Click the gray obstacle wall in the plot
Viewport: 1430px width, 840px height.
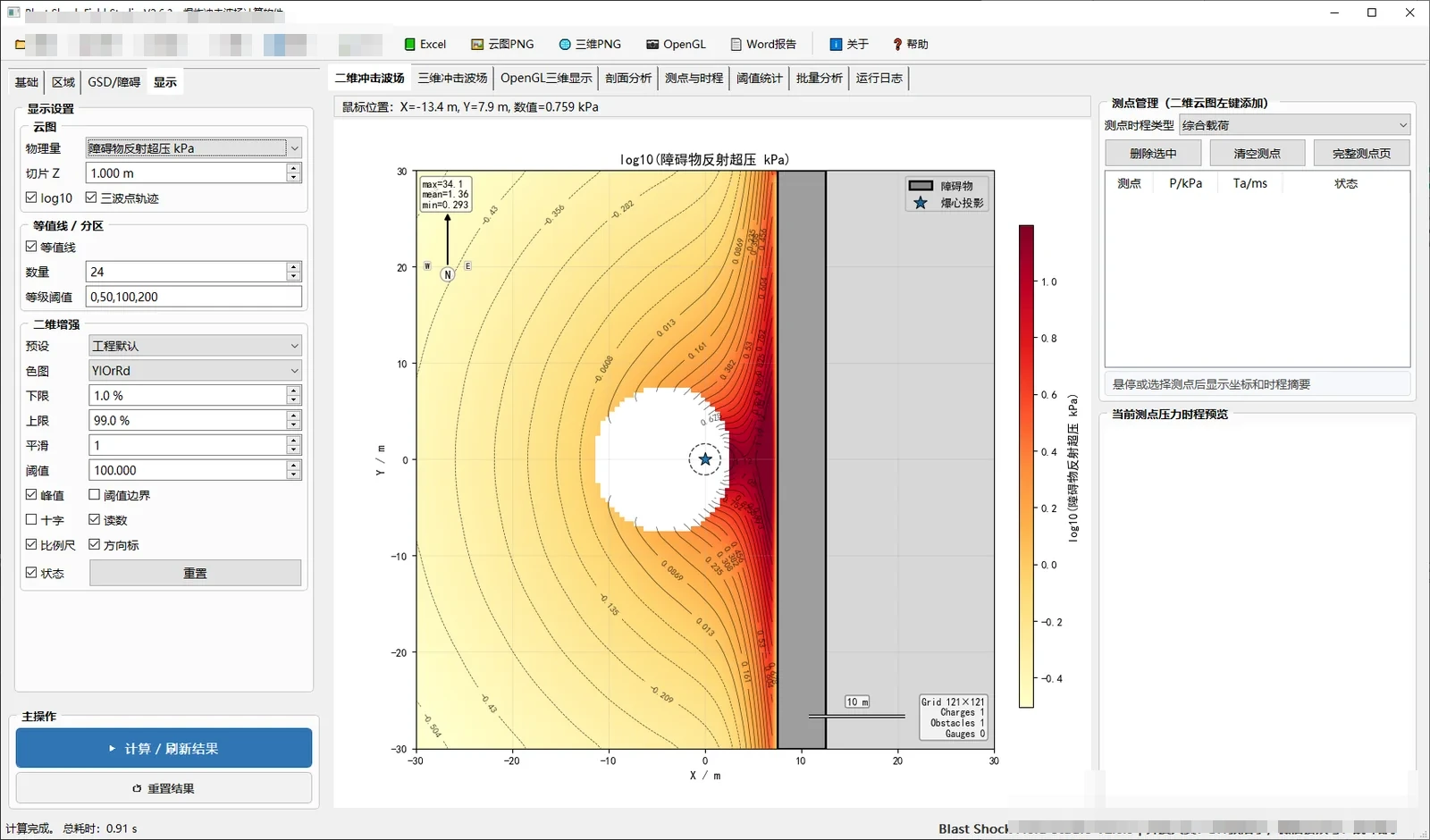tap(802, 459)
